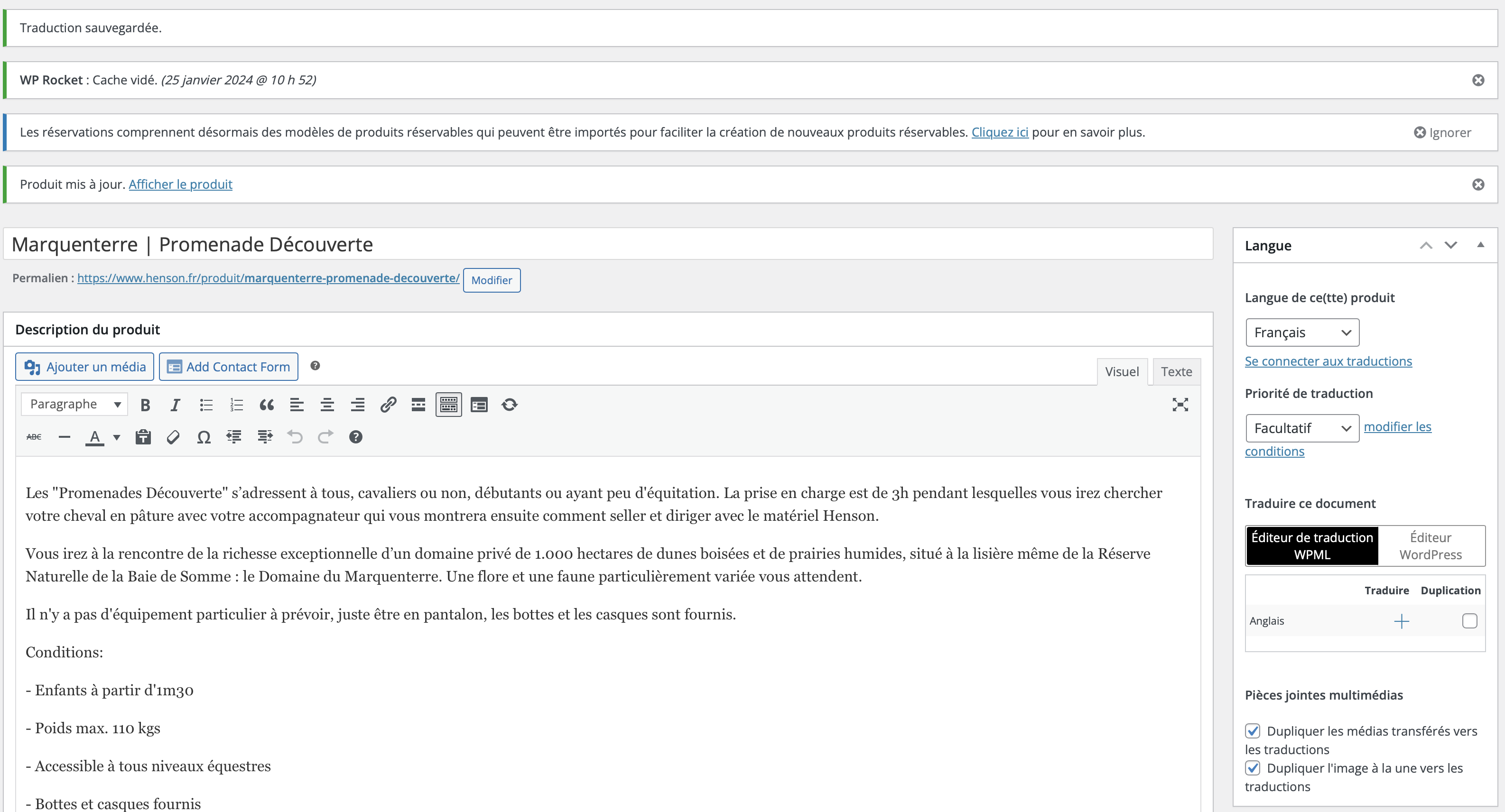Insert special character omega icon
1505x812 pixels.
point(204,437)
